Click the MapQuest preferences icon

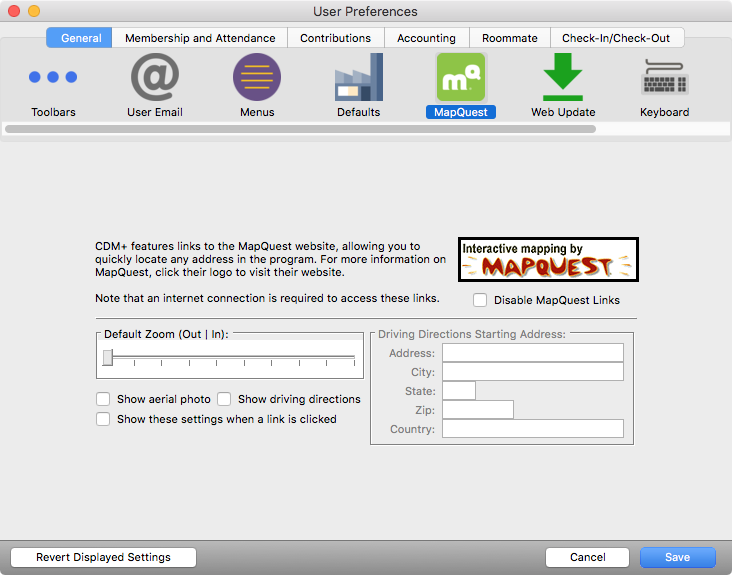click(x=461, y=78)
